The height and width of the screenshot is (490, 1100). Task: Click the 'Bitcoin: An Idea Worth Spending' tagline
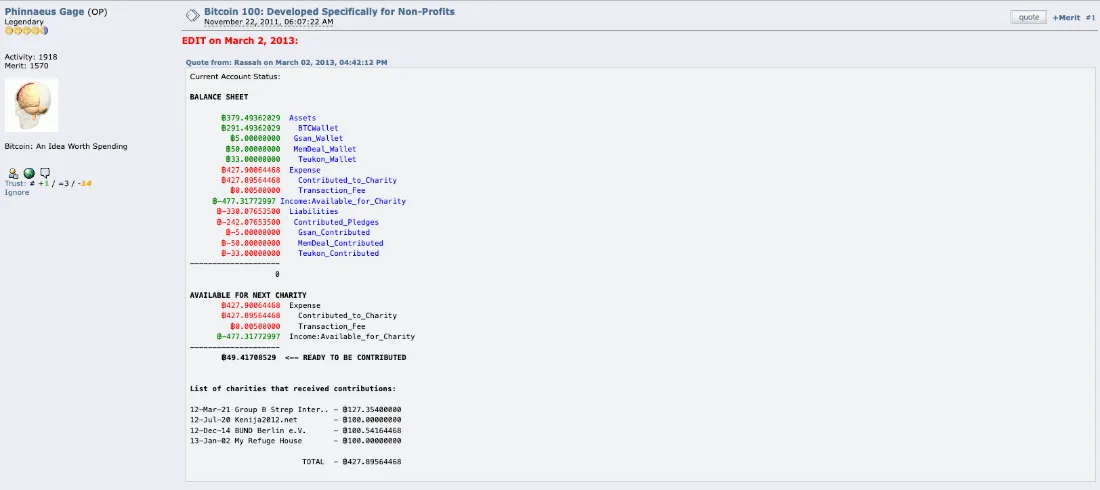(x=66, y=146)
